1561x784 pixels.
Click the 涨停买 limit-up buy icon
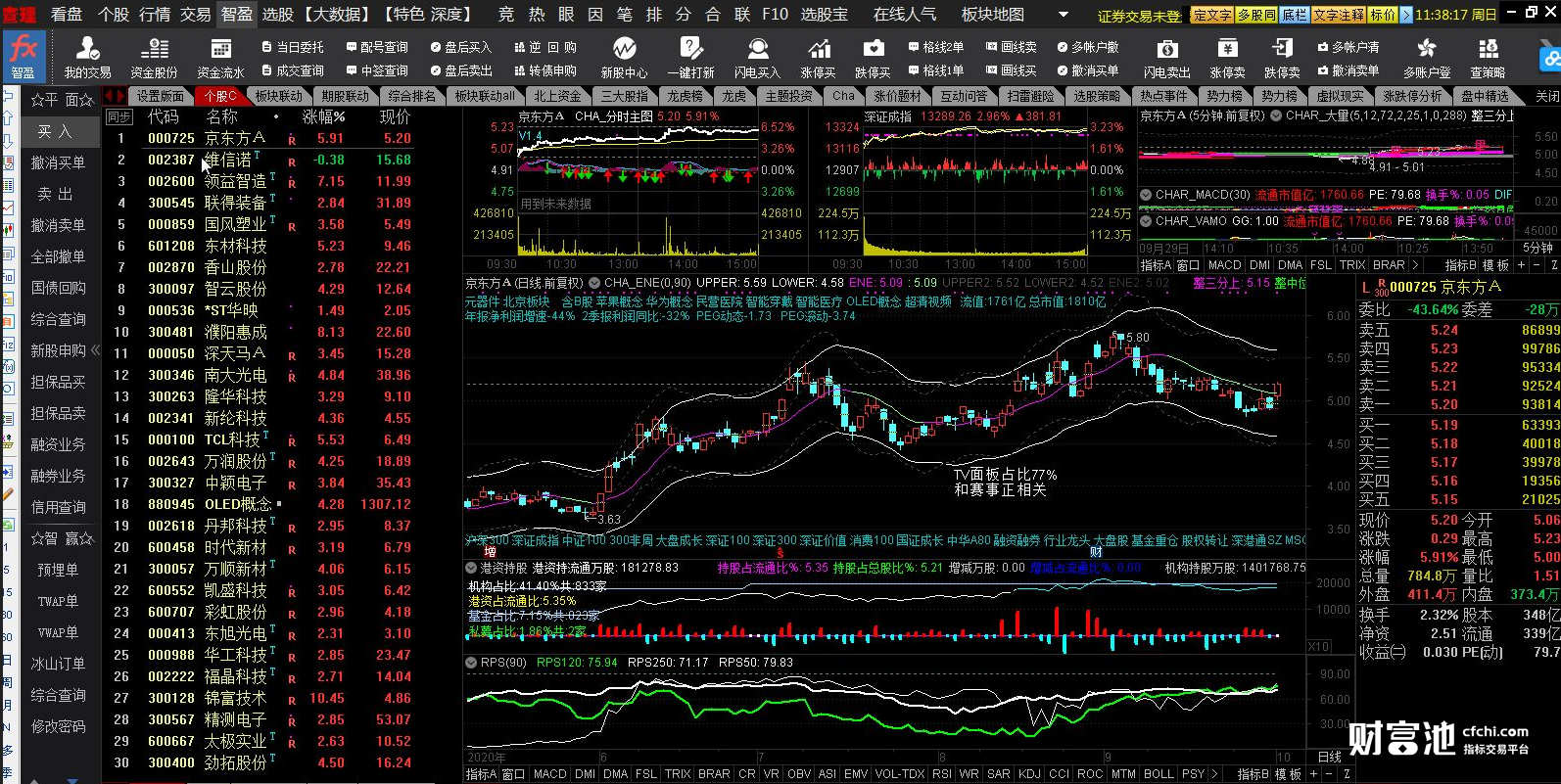click(818, 57)
